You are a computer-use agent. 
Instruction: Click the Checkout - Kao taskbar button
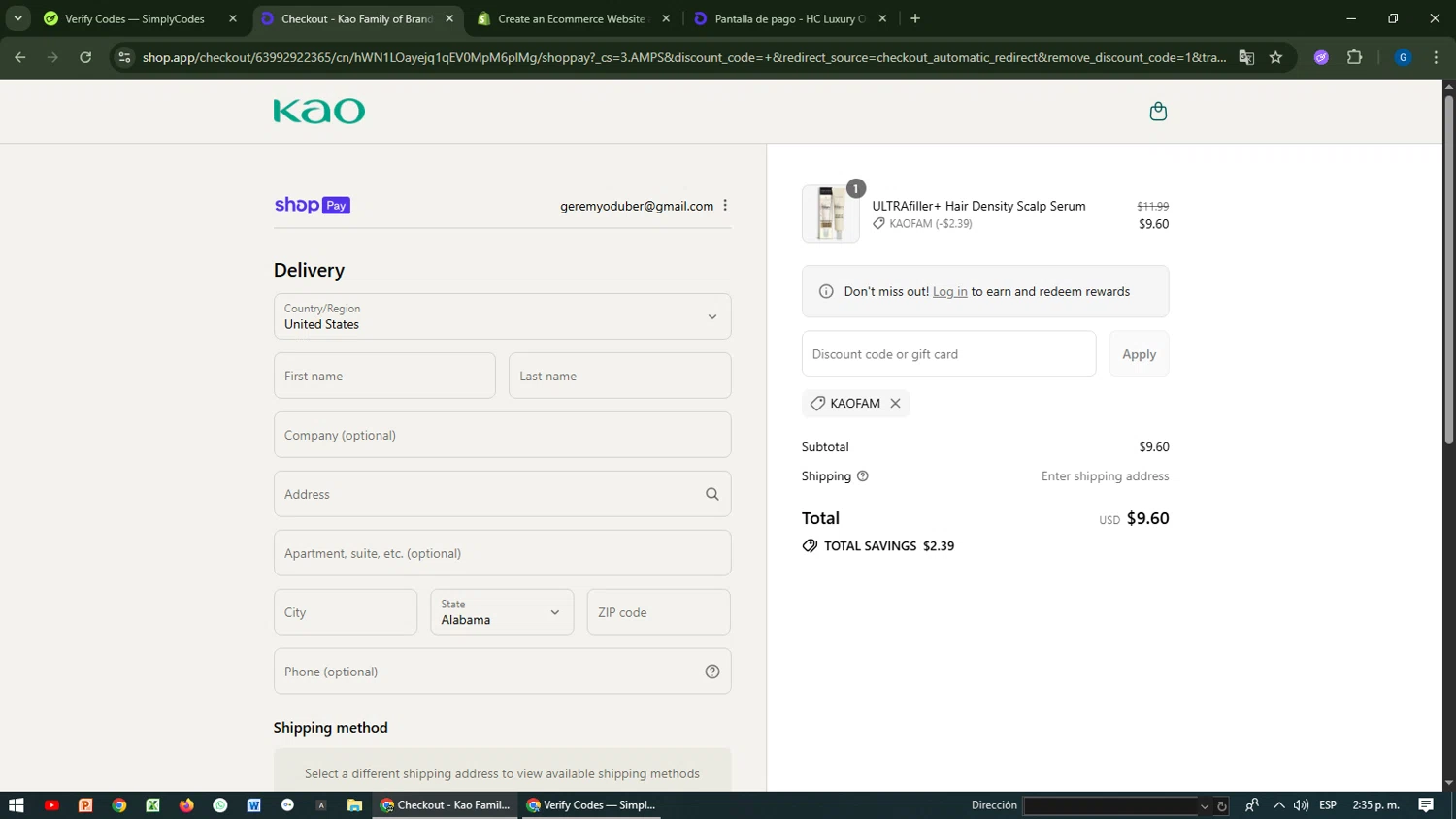click(446, 805)
